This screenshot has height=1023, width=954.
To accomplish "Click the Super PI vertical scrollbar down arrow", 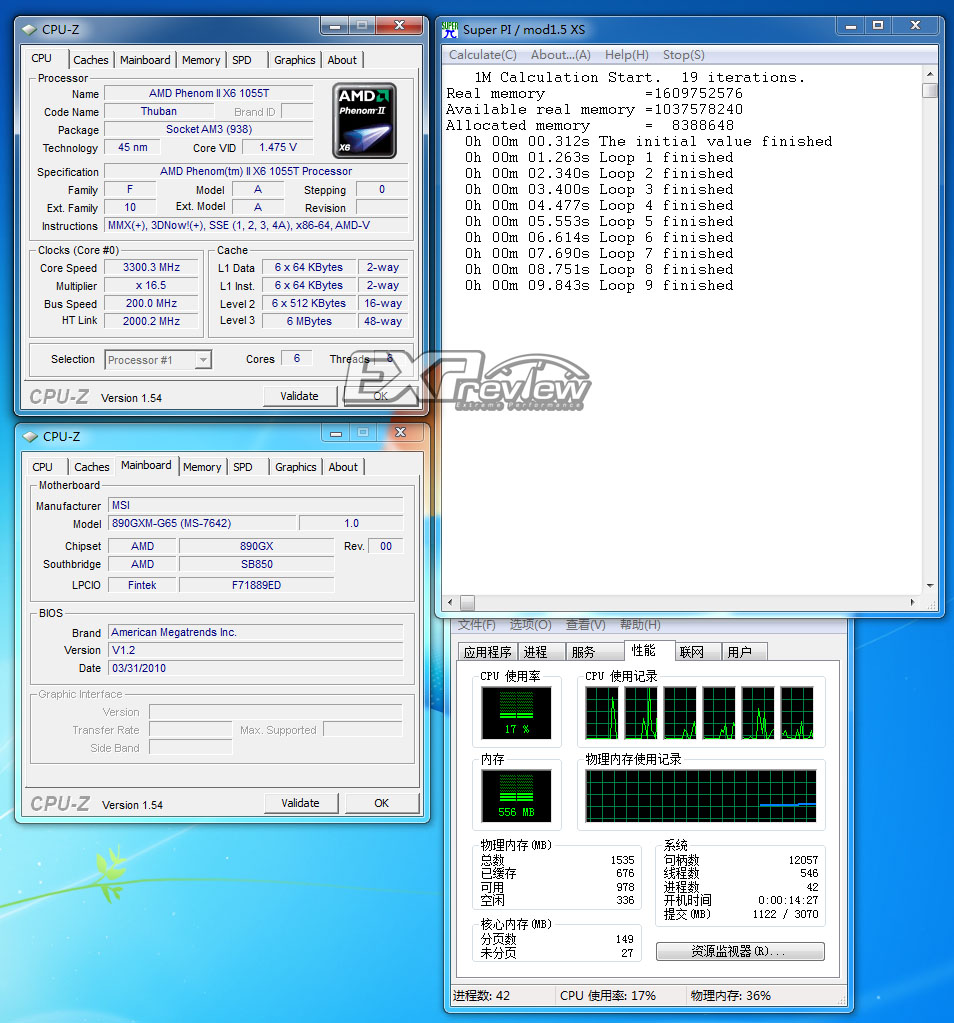I will pos(930,586).
